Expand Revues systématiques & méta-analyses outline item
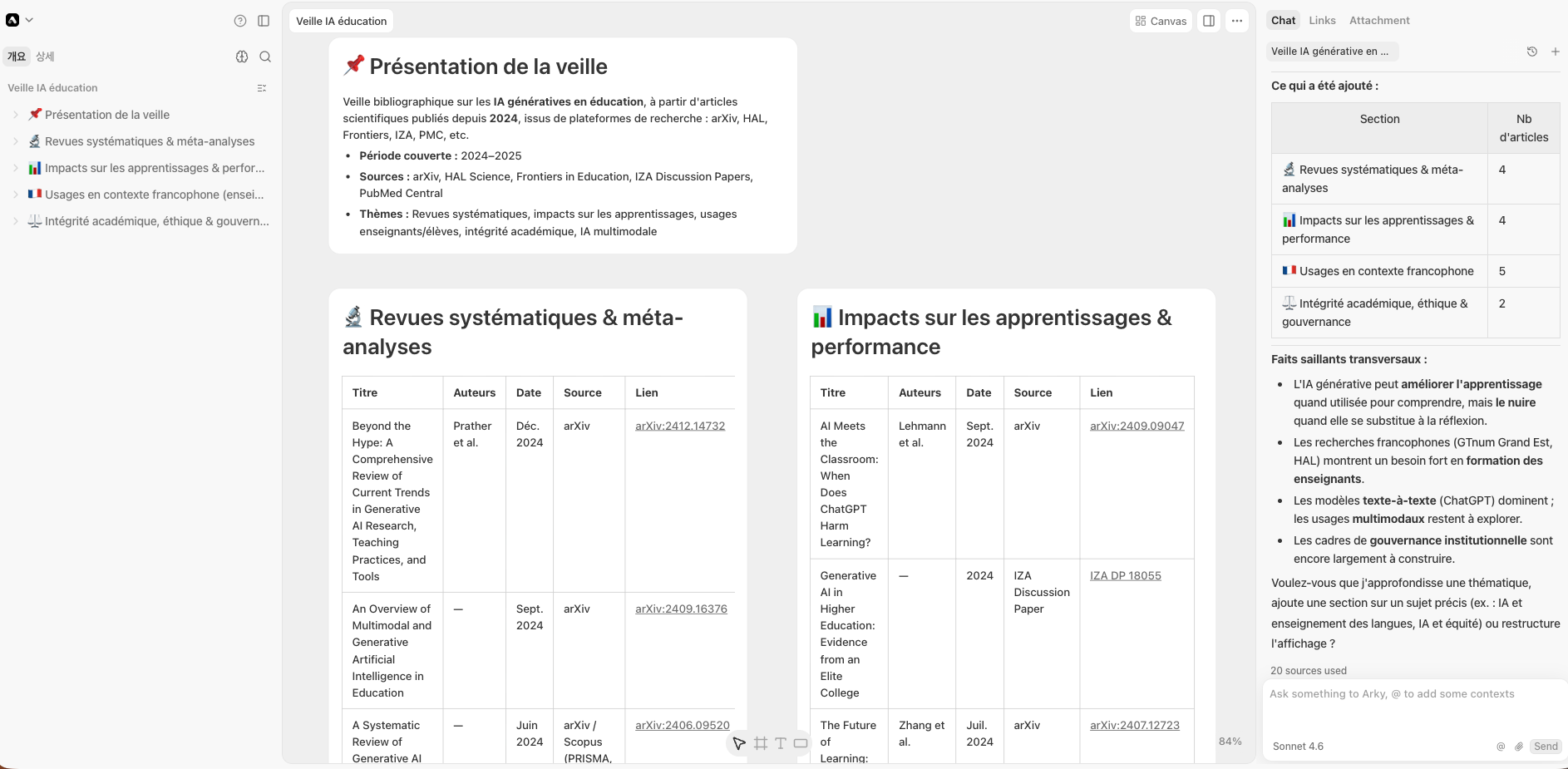 point(16,141)
